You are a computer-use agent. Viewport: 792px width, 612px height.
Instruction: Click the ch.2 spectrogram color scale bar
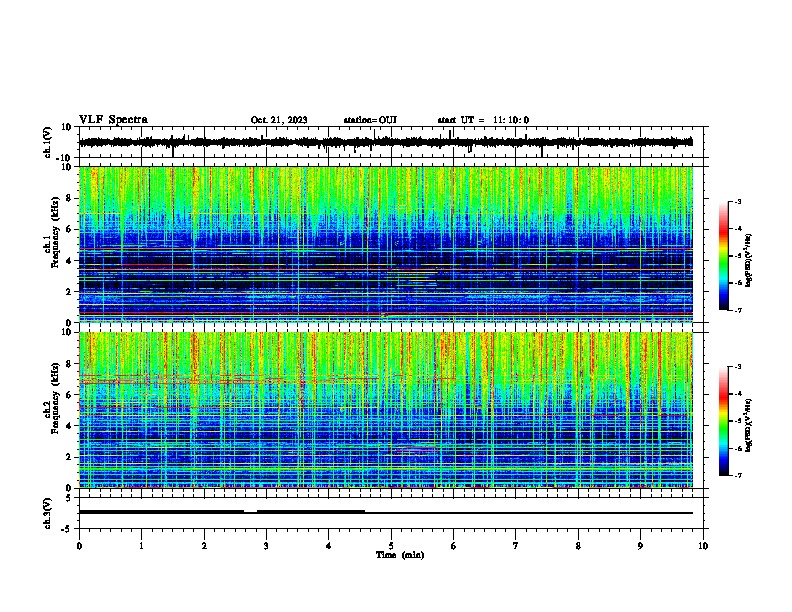724,421
